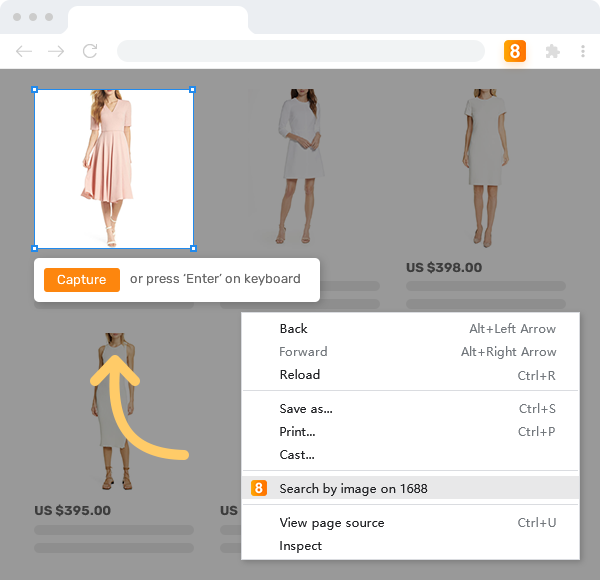600x580 pixels.
Task: Click the browser forward arrow
Action: [x=57, y=51]
